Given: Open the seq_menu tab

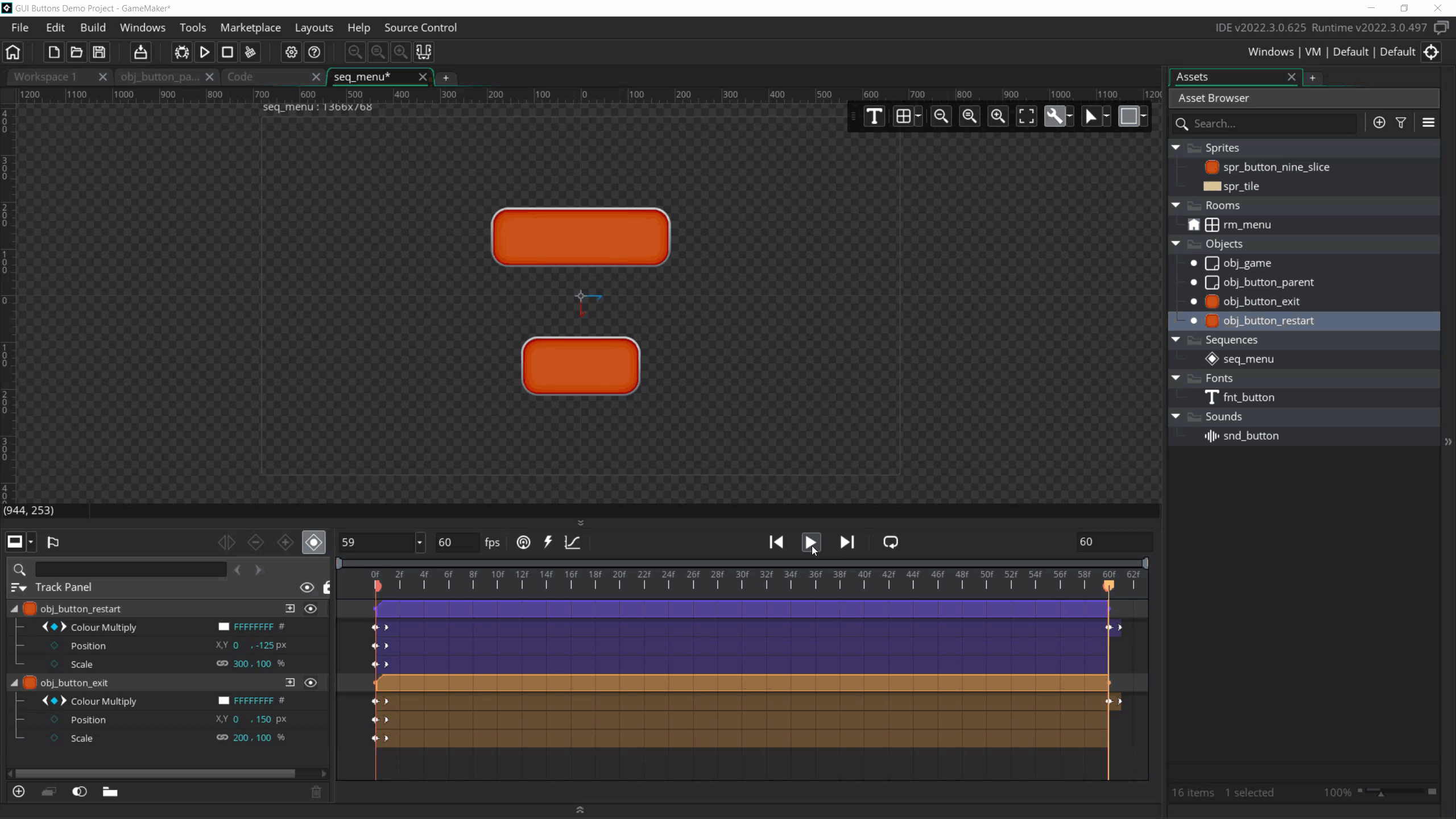Looking at the screenshot, I should [x=362, y=76].
